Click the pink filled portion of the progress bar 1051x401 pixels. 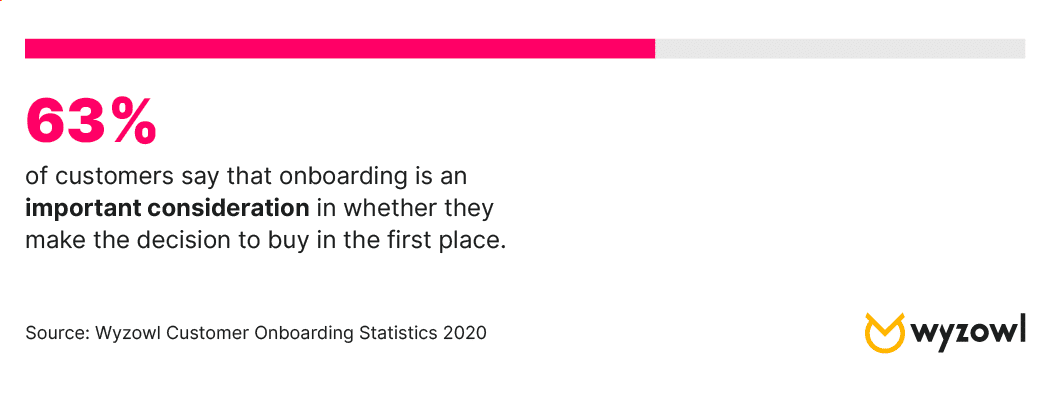click(x=340, y=48)
